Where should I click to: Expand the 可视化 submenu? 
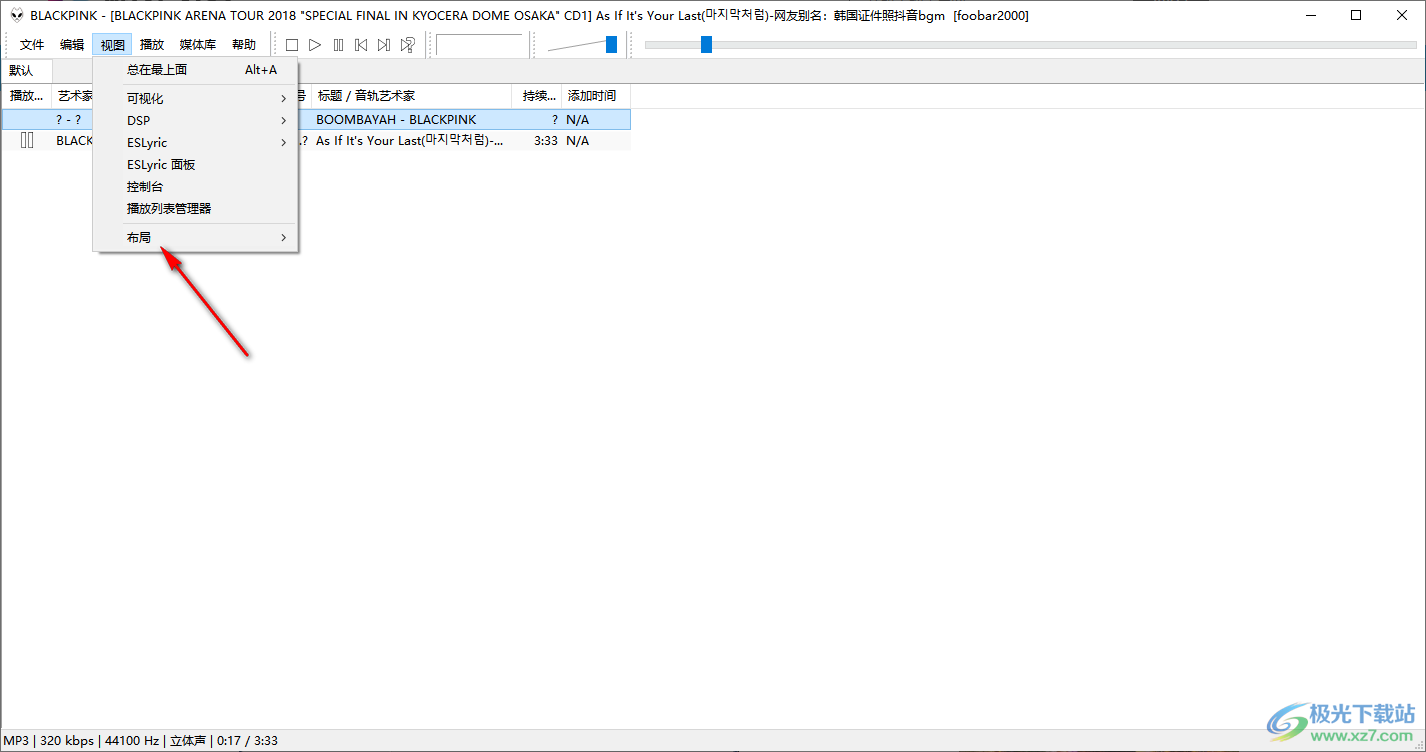click(196, 99)
